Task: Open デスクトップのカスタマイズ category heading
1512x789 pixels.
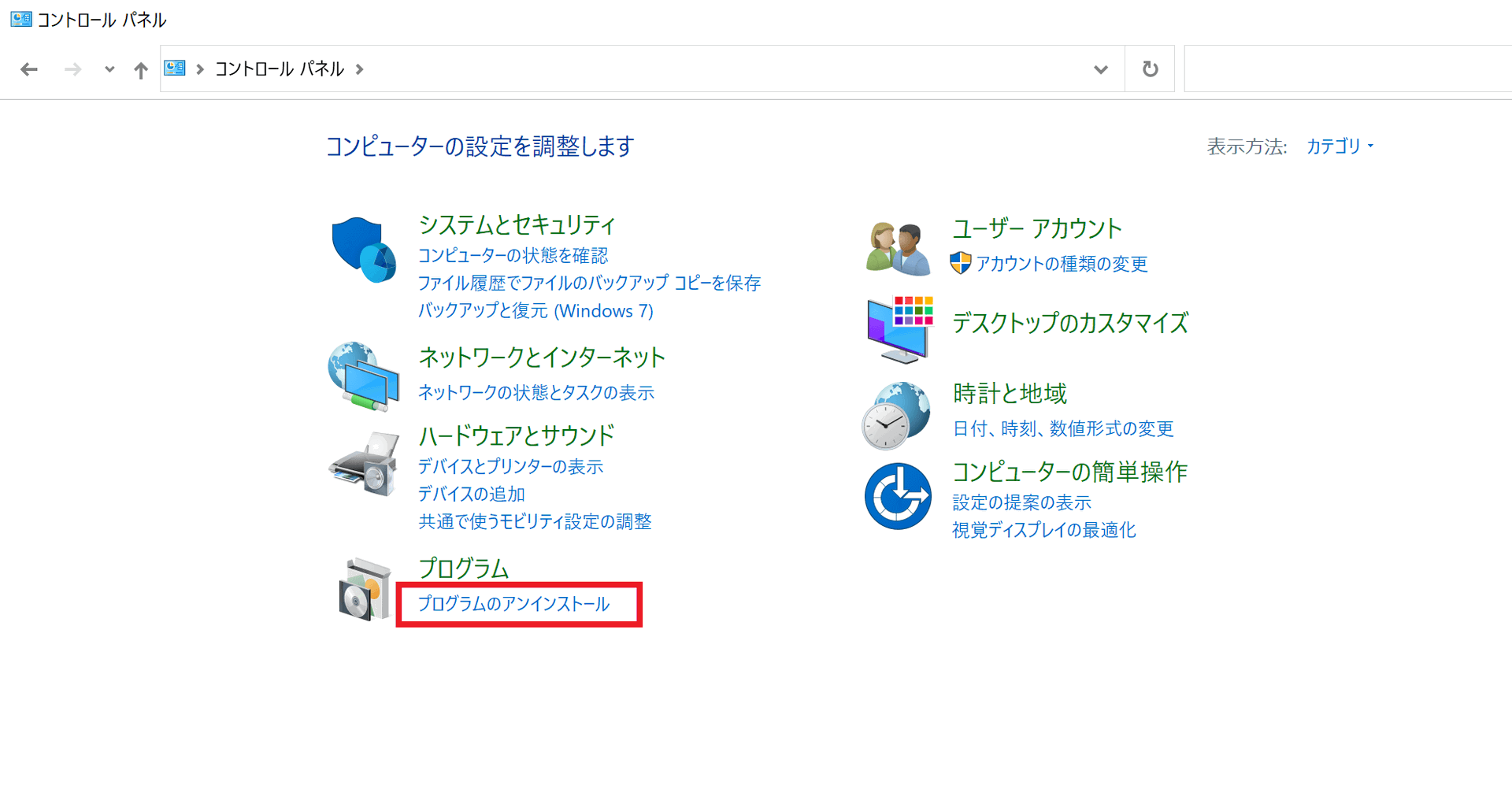Action: tap(1070, 323)
